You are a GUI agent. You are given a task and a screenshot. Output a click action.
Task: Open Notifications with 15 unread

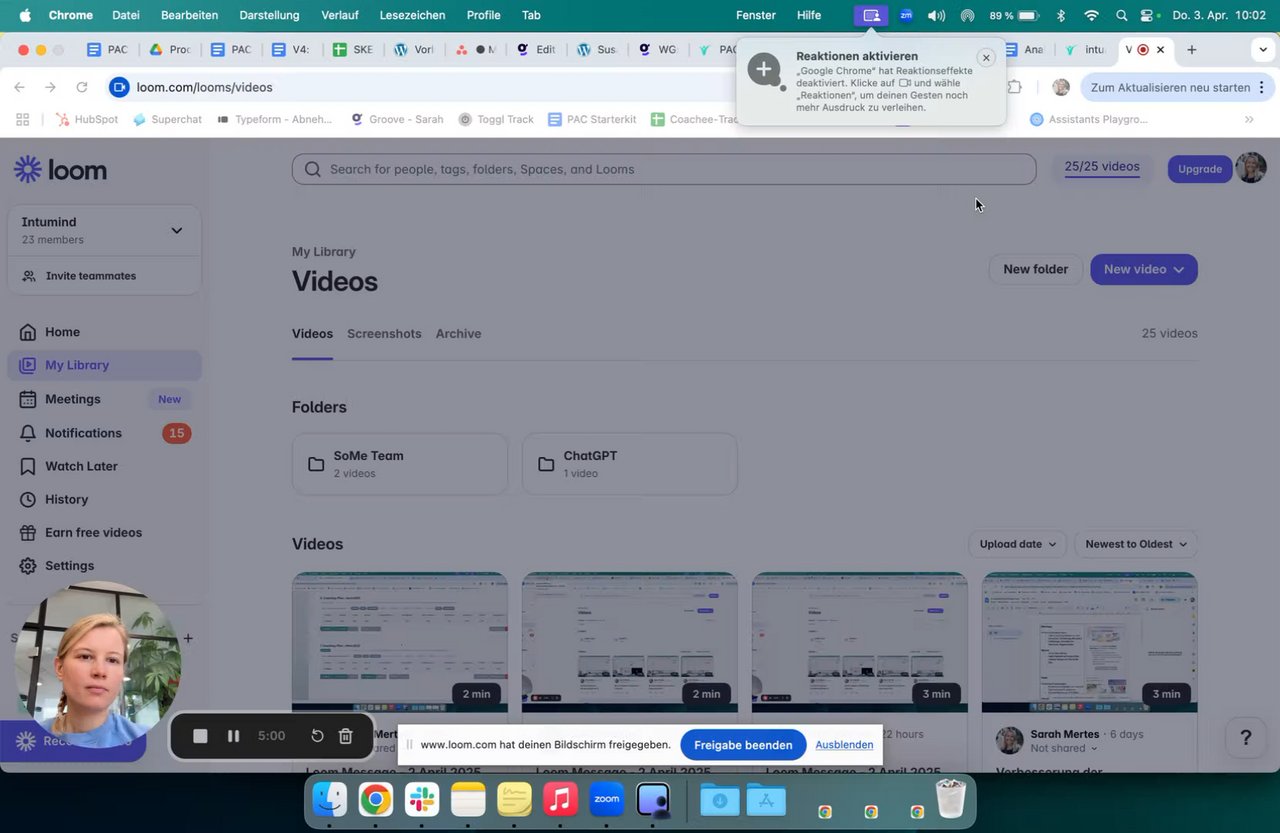click(x=105, y=433)
